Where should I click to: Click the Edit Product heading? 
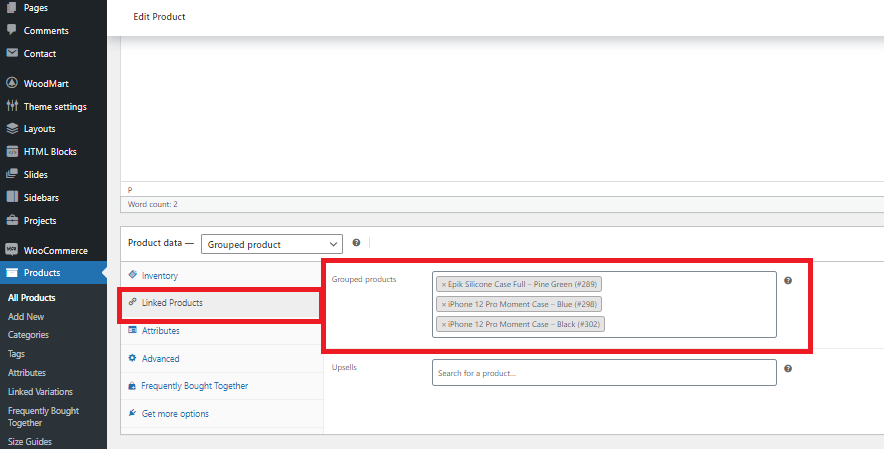coord(159,17)
